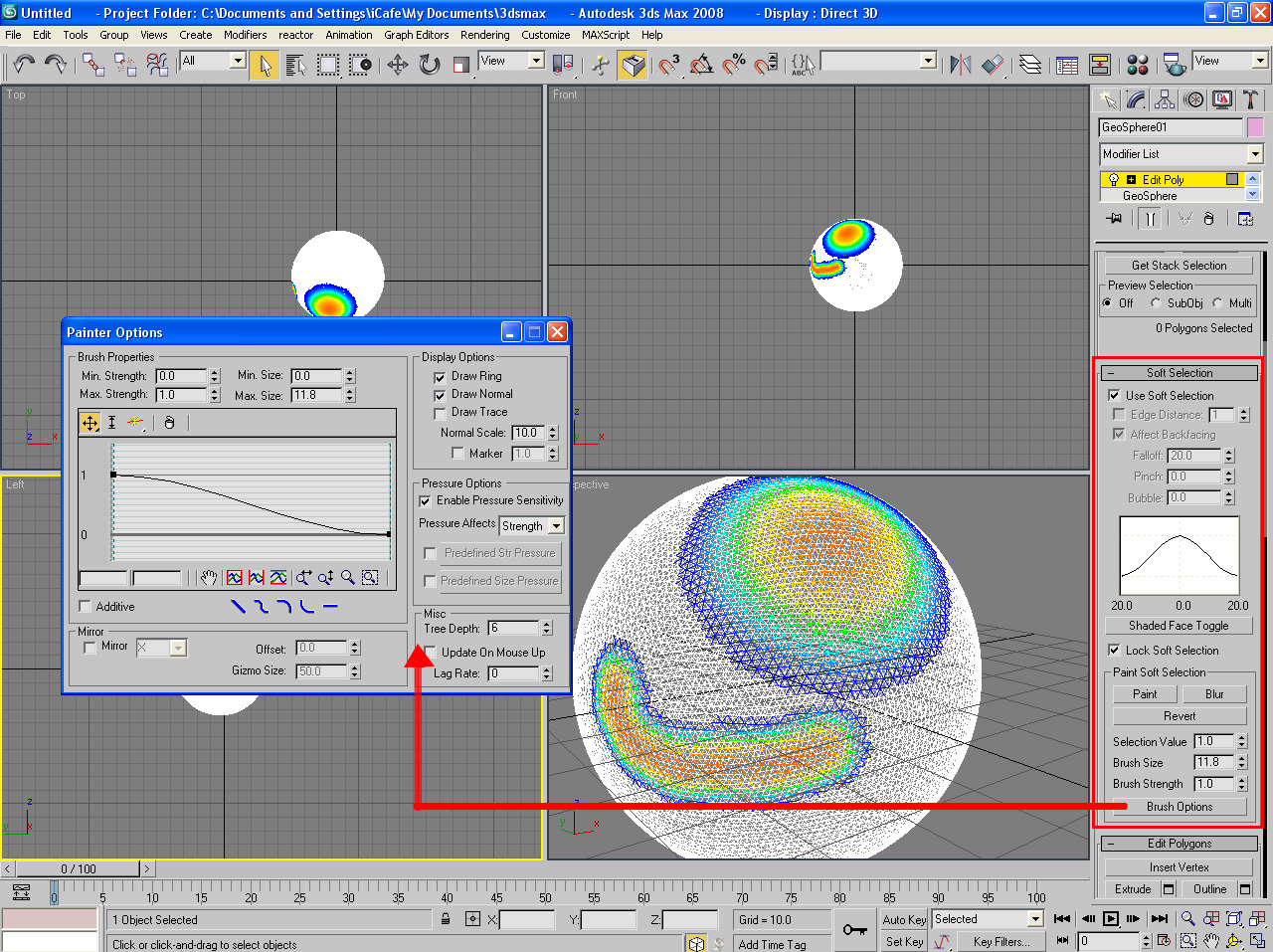Collapse the Edit Polygons rollout
Viewport: 1273px width, 952px height.
(1180, 844)
